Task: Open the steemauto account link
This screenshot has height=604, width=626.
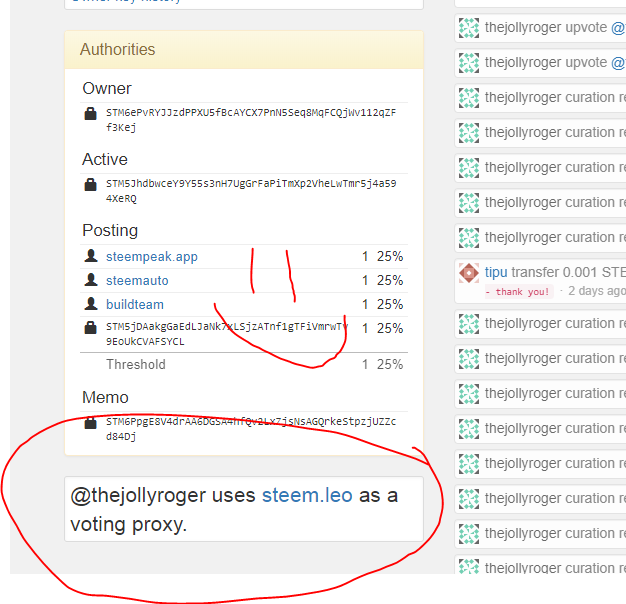Action: (x=137, y=281)
